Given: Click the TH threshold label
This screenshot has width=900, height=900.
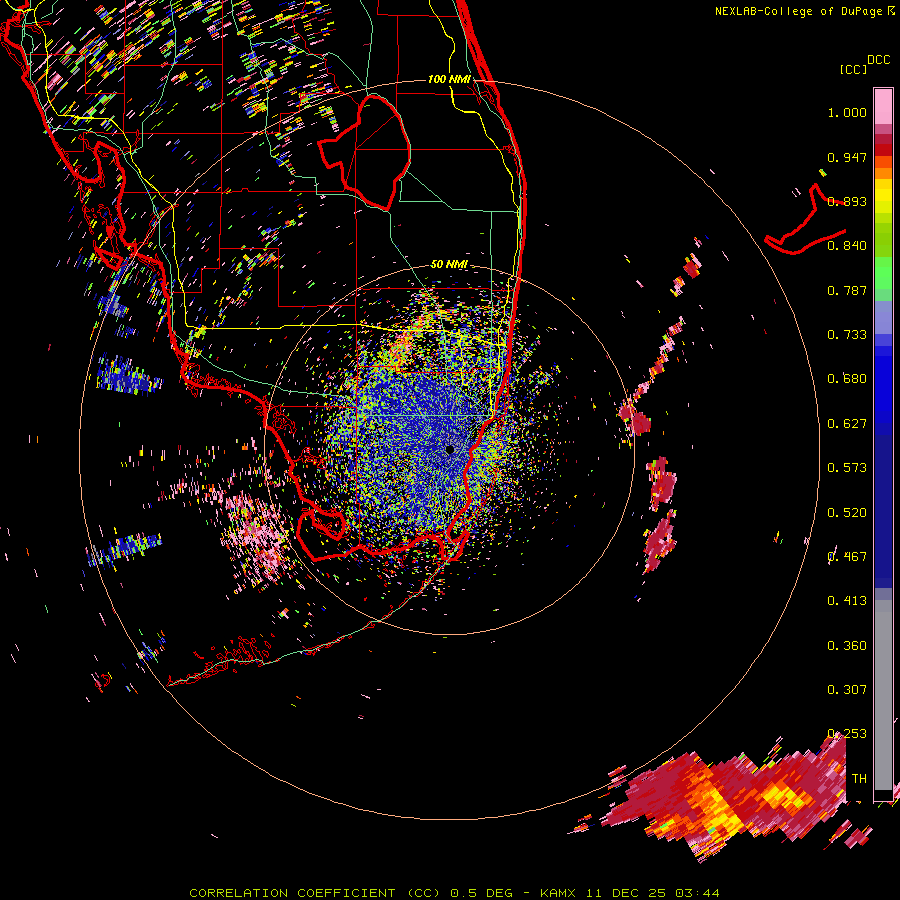Looking at the screenshot, I should tap(859, 779).
